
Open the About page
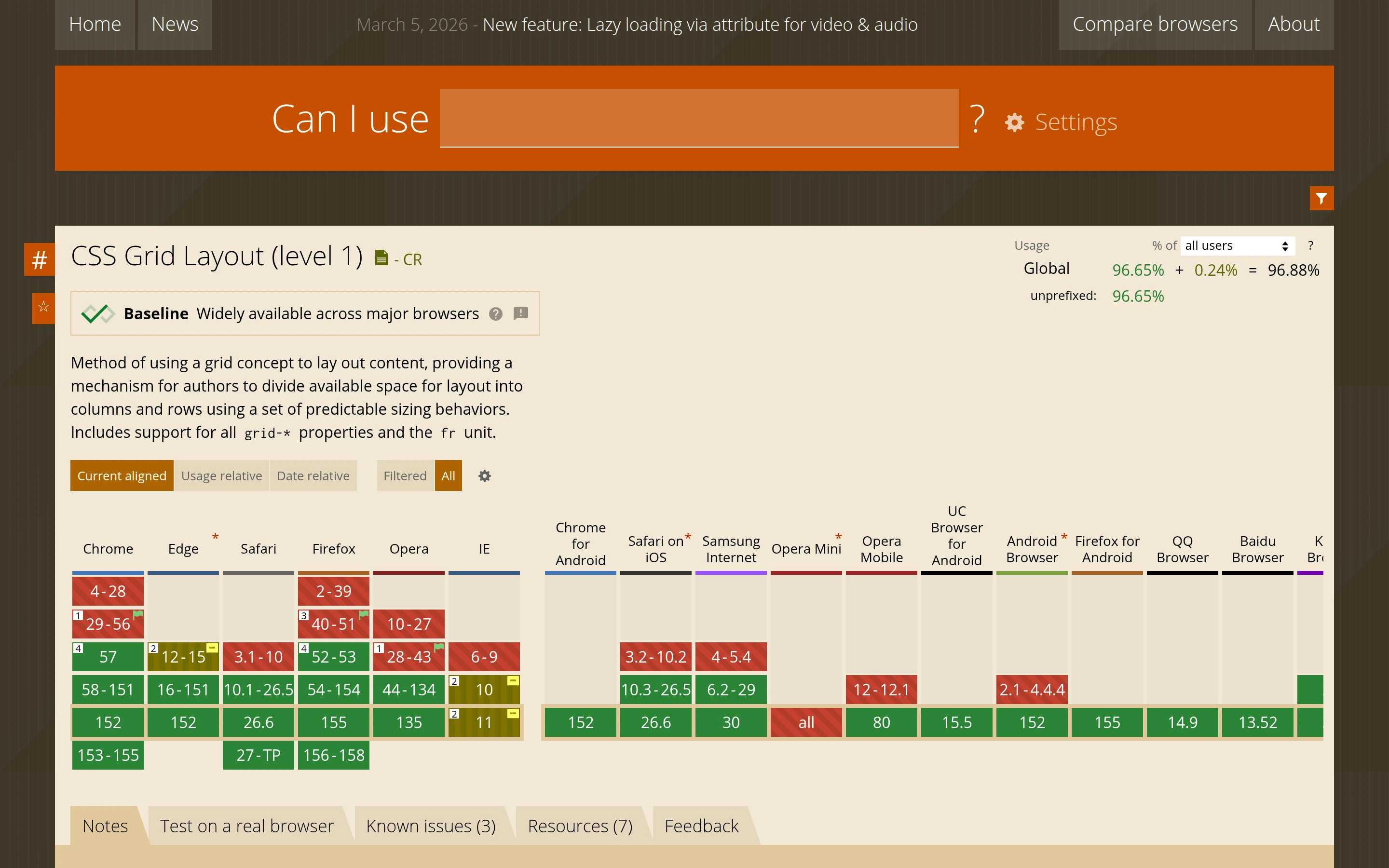pyautogui.click(x=1294, y=25)
